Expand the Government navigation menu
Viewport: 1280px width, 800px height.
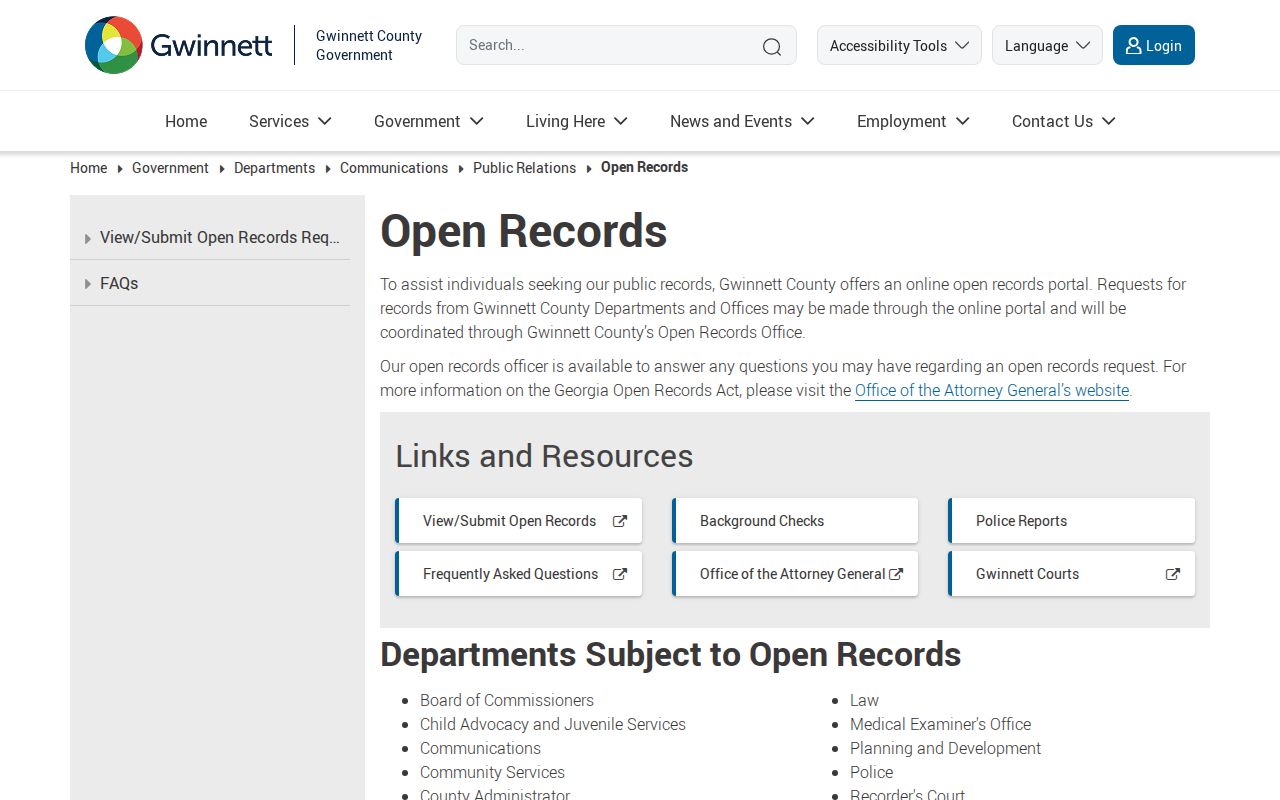(x=428, y=121)
